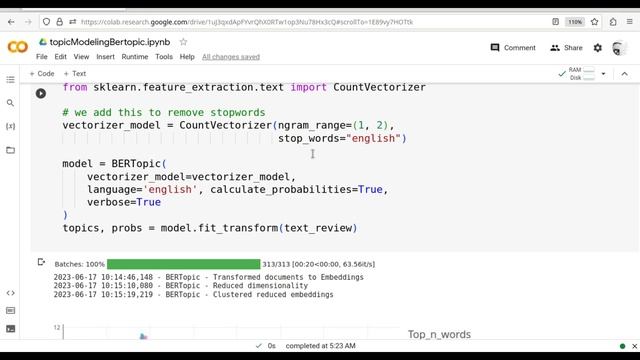Collapse the header with the up chevron
The image size is (640, 360).
coord(624,74)
